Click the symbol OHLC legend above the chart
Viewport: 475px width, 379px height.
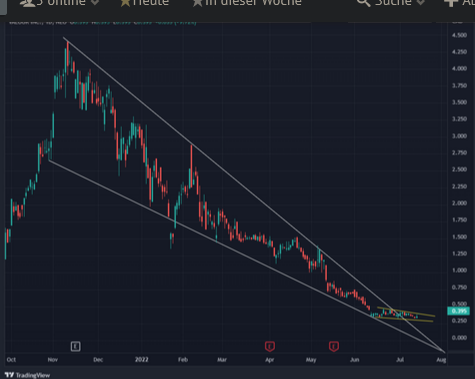pos(103,23)
